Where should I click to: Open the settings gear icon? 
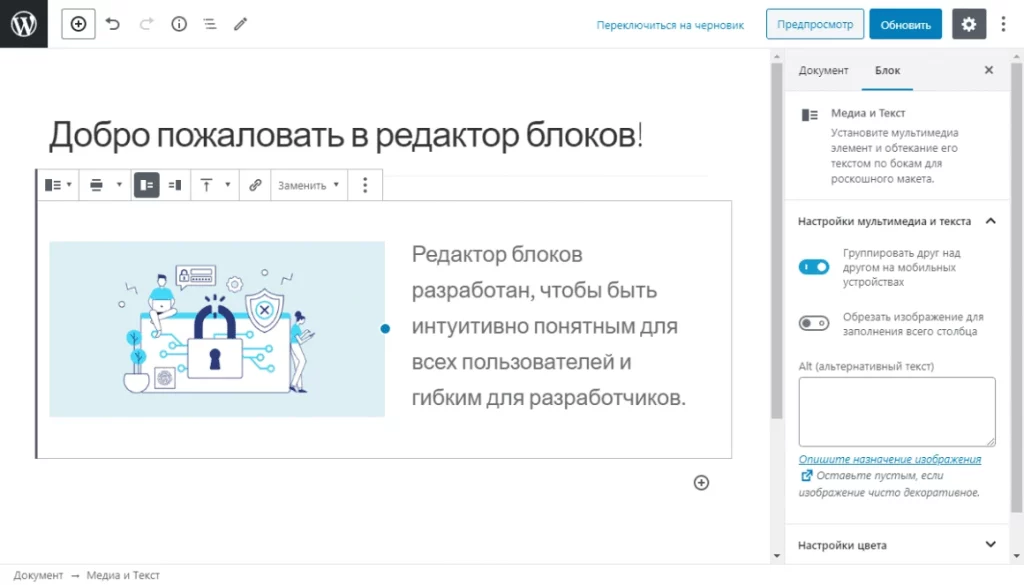click(x=968, y=23)
